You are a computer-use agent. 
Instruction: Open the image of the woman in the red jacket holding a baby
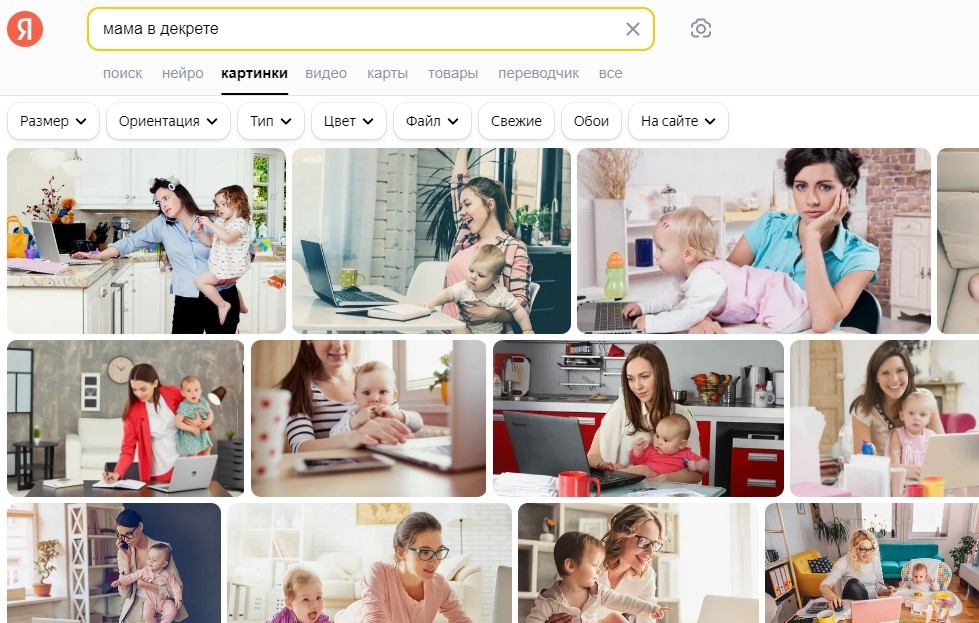pos(125,418)
